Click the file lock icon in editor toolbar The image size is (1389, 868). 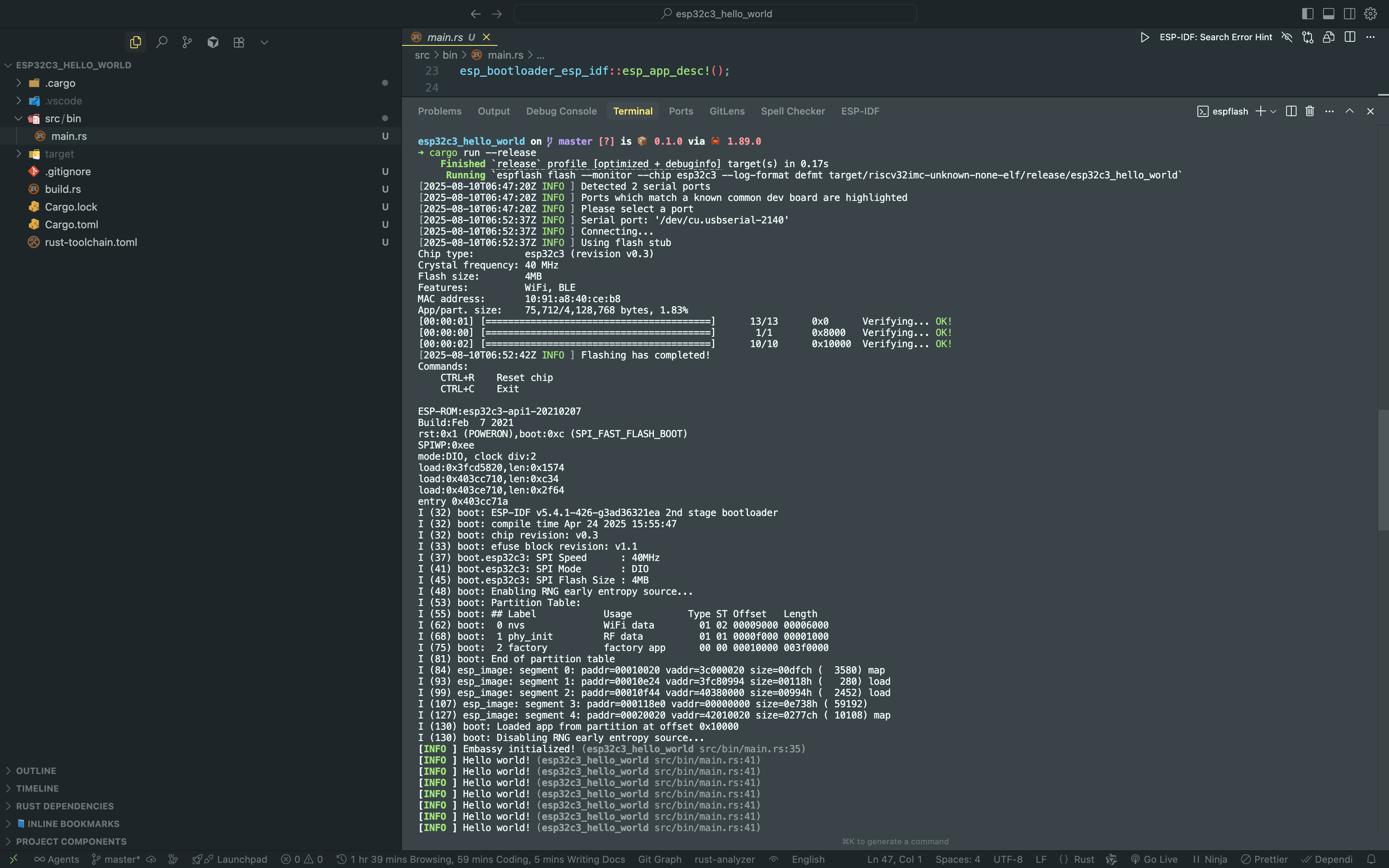1329,37
